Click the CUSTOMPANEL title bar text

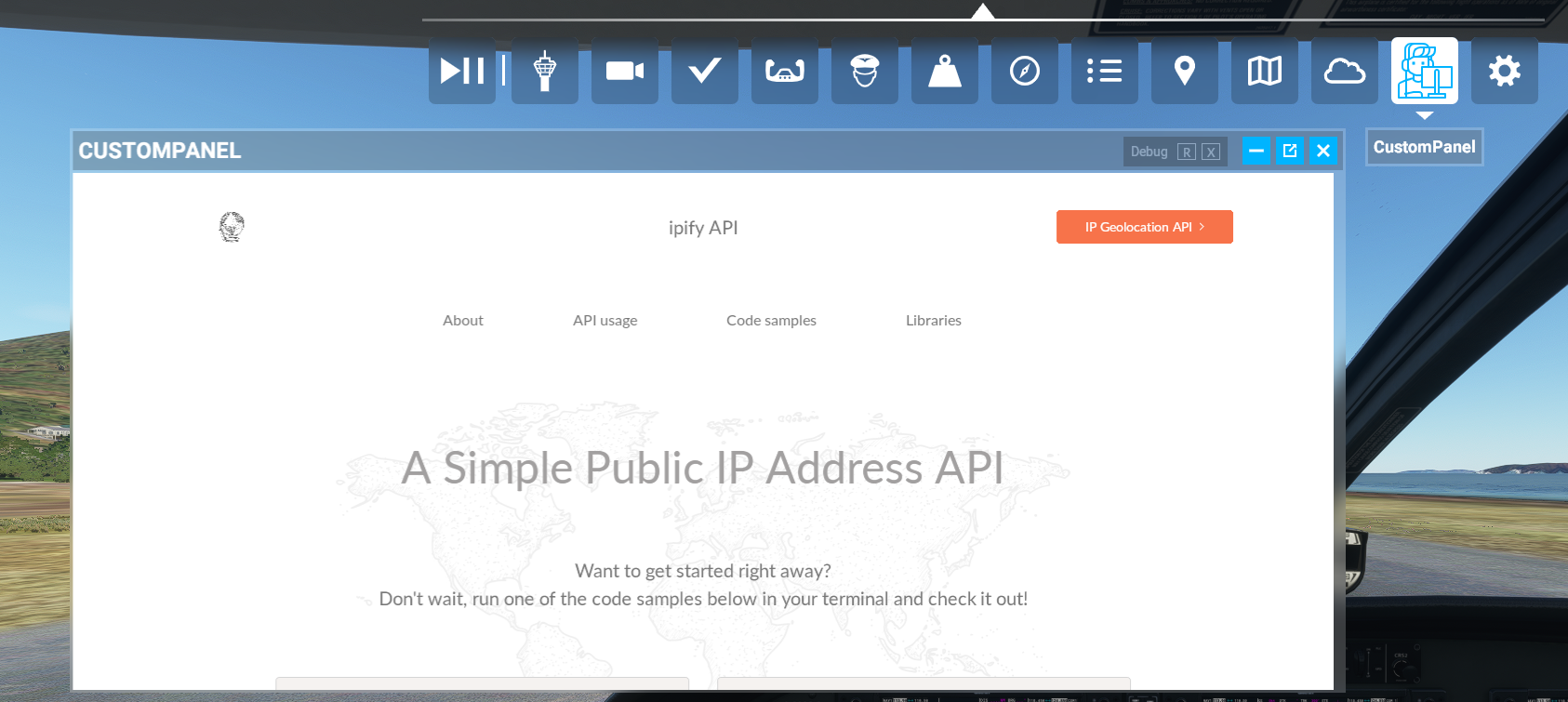(160, 151)
